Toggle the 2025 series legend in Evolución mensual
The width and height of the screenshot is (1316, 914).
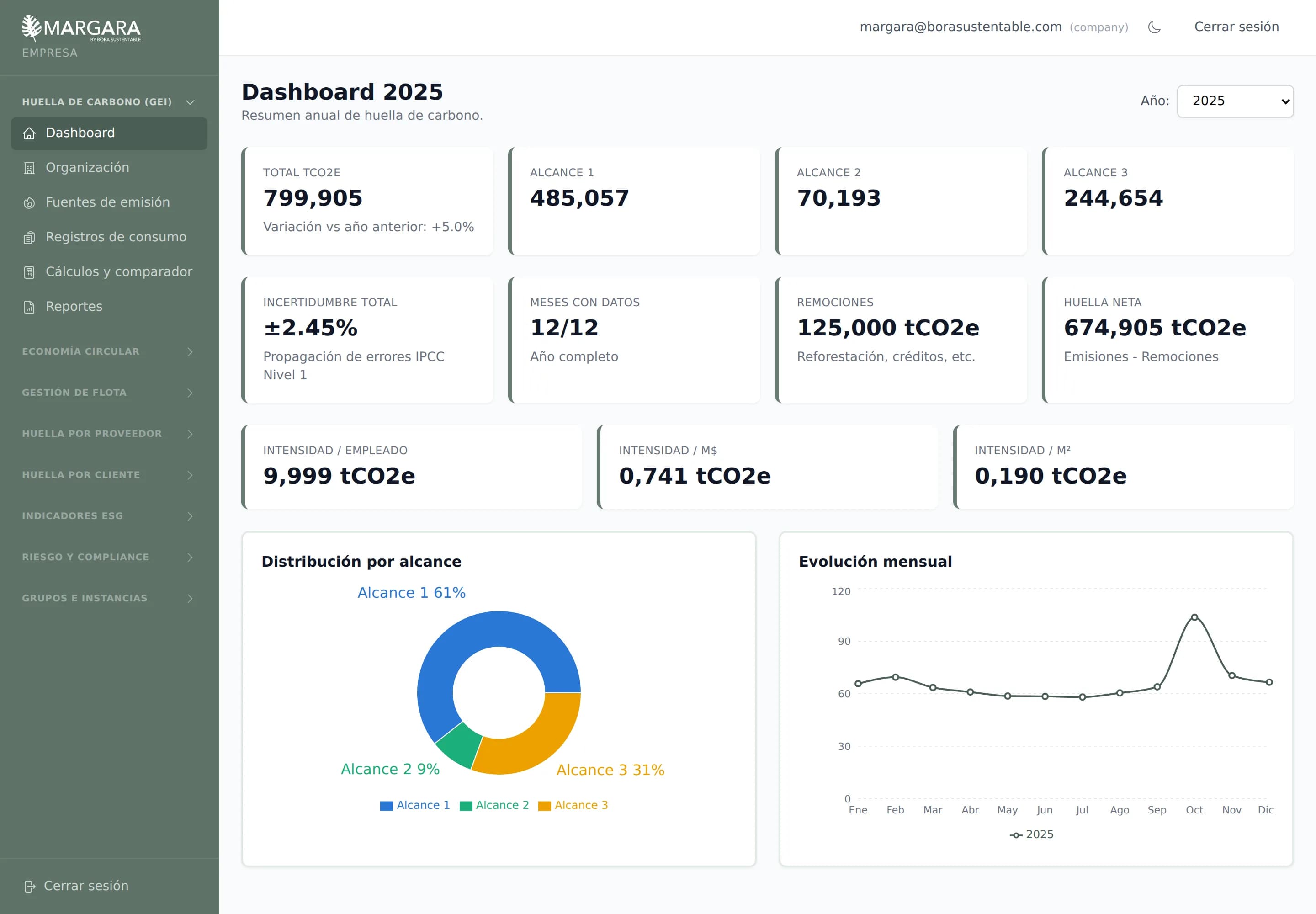point(1031,835)
